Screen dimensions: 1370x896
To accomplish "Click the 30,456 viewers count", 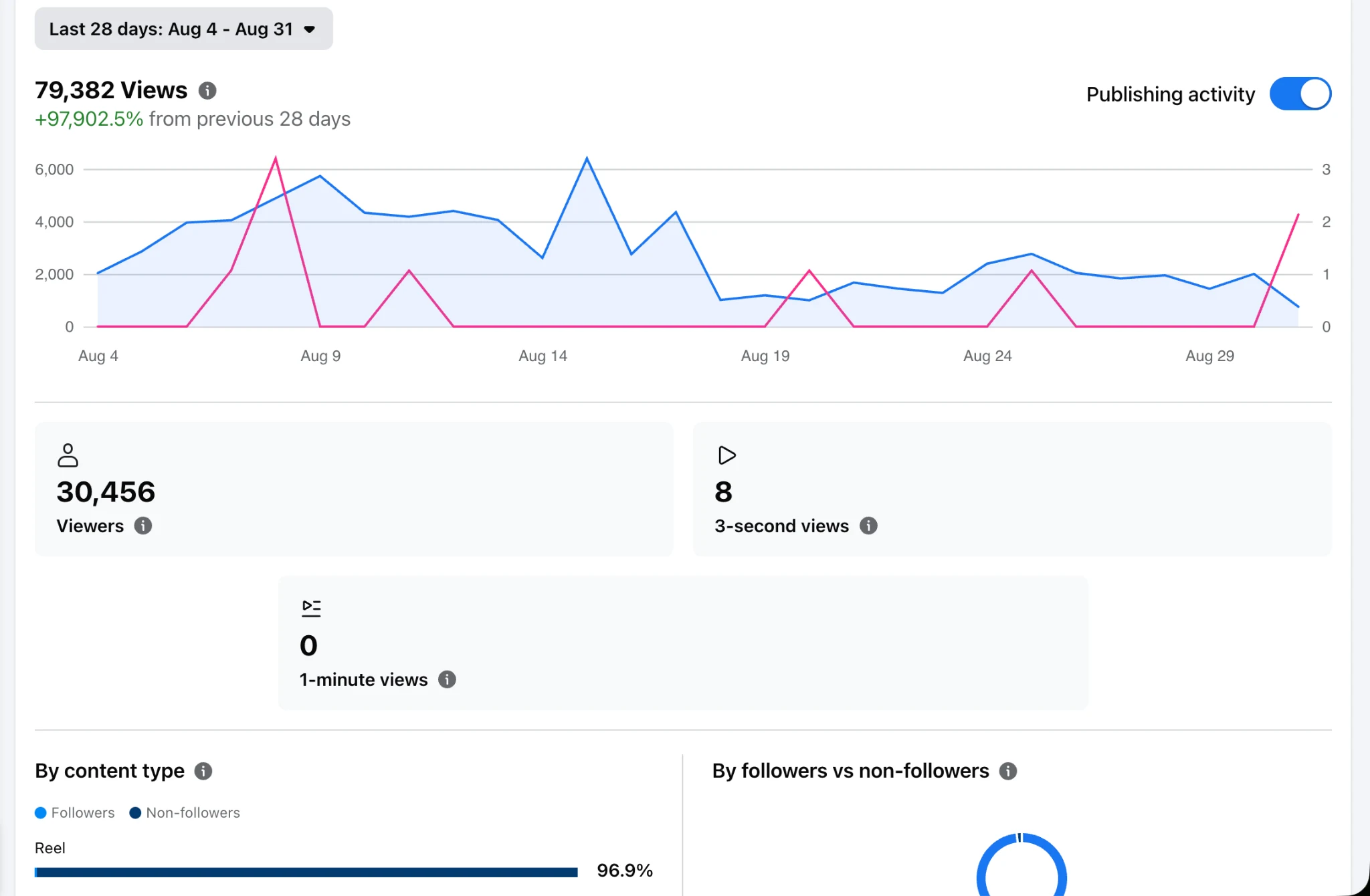I will tap(106, 492).
